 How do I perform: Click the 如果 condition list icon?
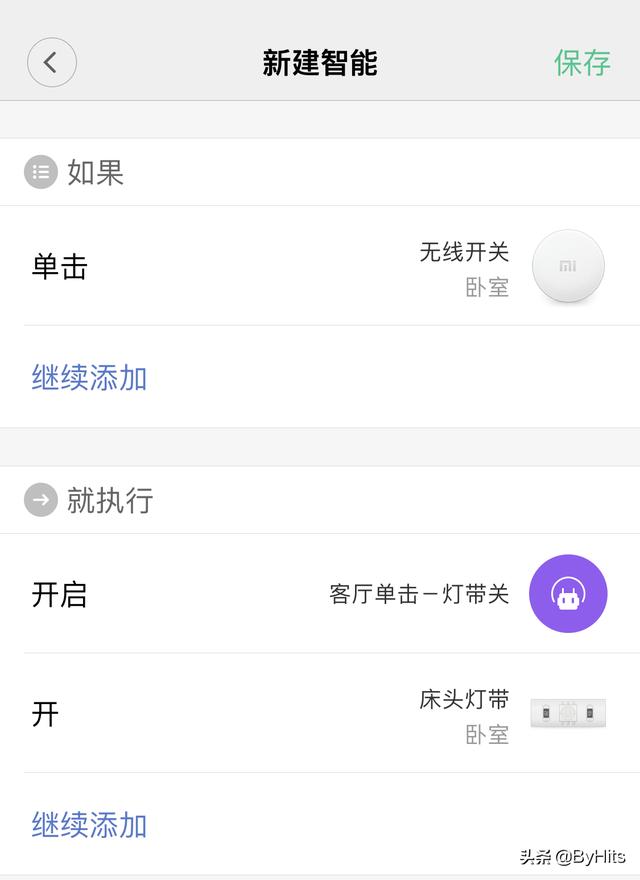click(38, 172)
